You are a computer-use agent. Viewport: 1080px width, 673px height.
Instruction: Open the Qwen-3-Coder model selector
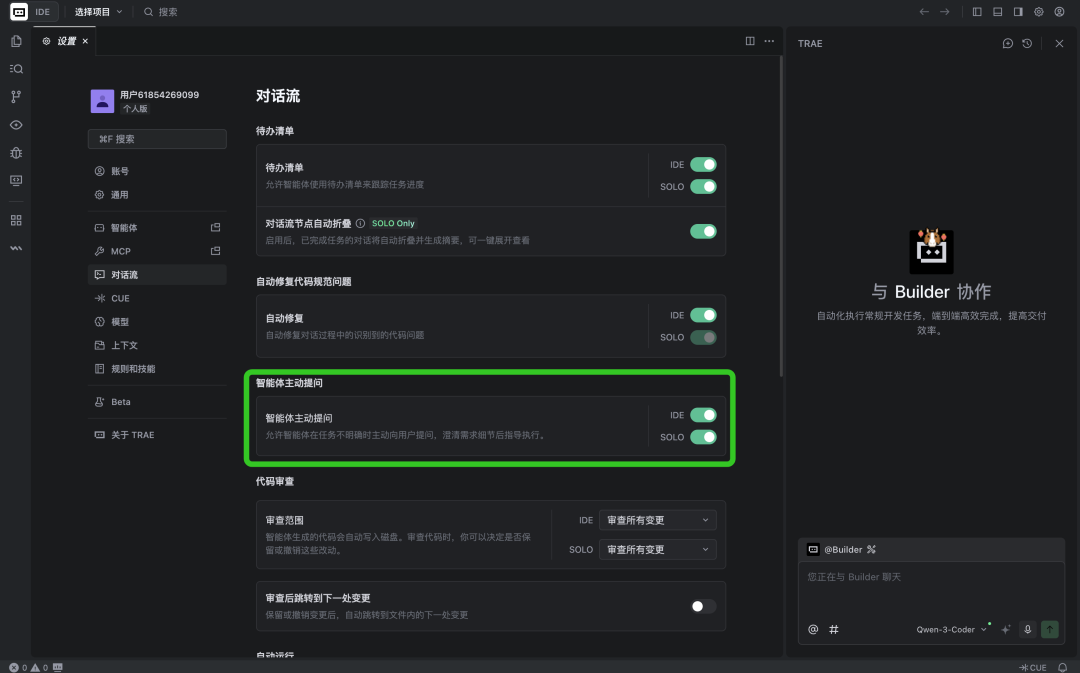951,630
